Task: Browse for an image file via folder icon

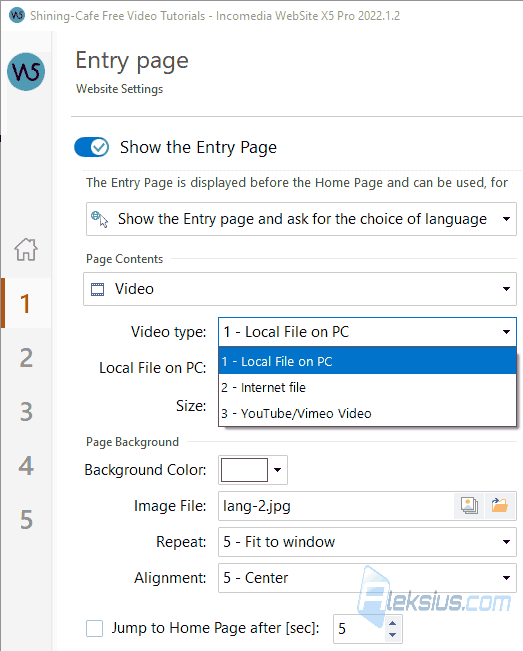Action: click(500, 506)
